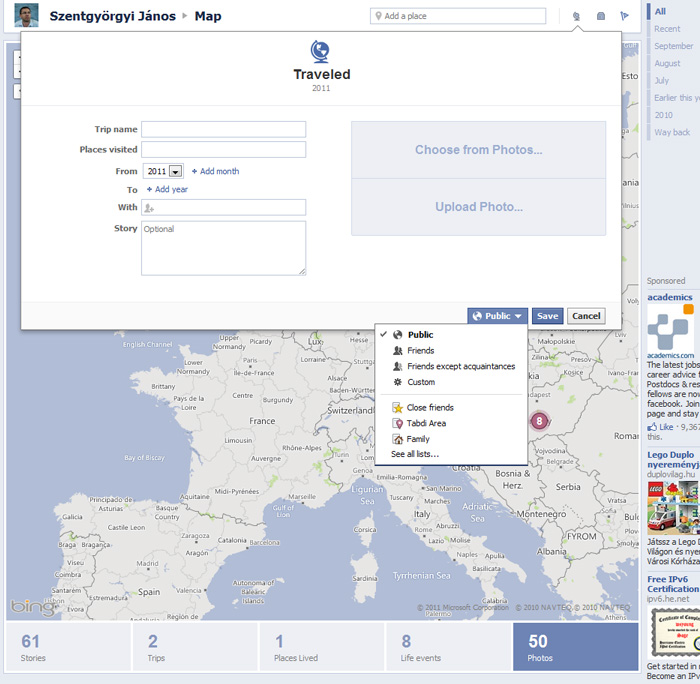Image resolution: width=700 pixels, height=684 pixels.
Task: Select Way back in timeline sidebar
Action: [x=671, y=132]
